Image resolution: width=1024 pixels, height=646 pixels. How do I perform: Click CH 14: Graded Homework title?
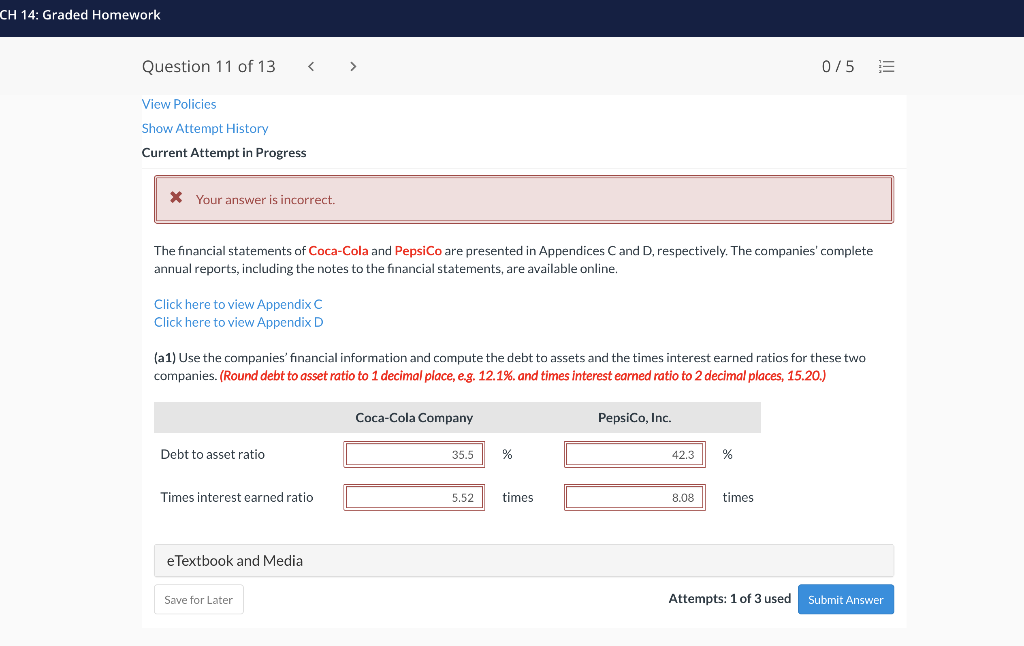[x=80, y=15]
